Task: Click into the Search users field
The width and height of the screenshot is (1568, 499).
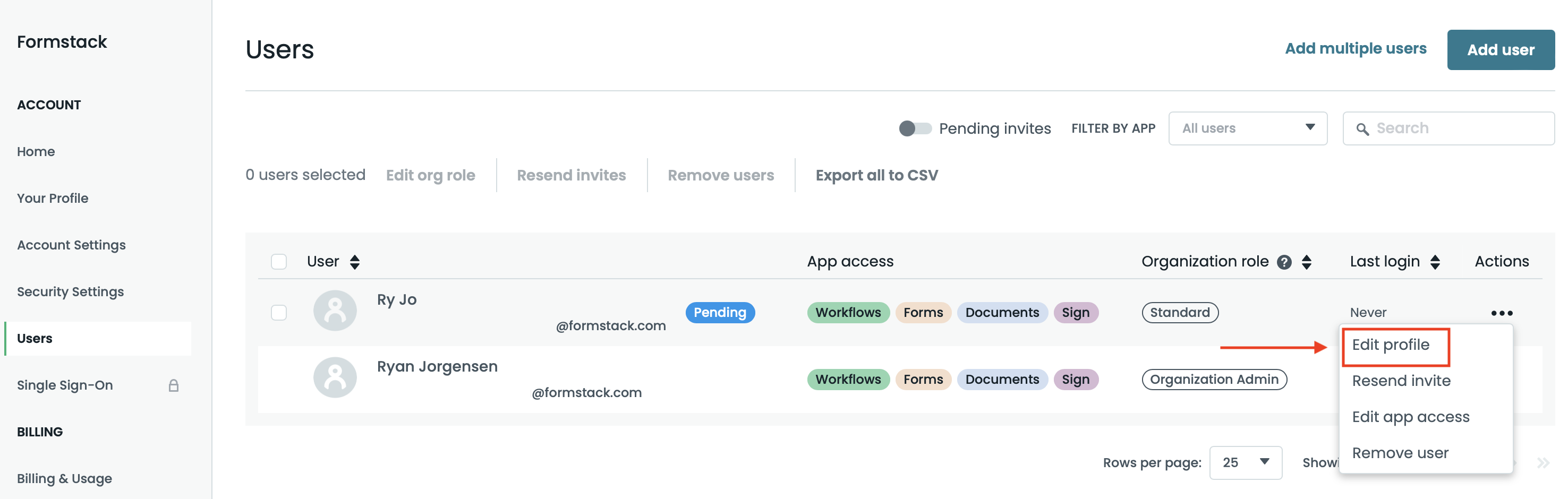Action: [x=1455, y=128]
